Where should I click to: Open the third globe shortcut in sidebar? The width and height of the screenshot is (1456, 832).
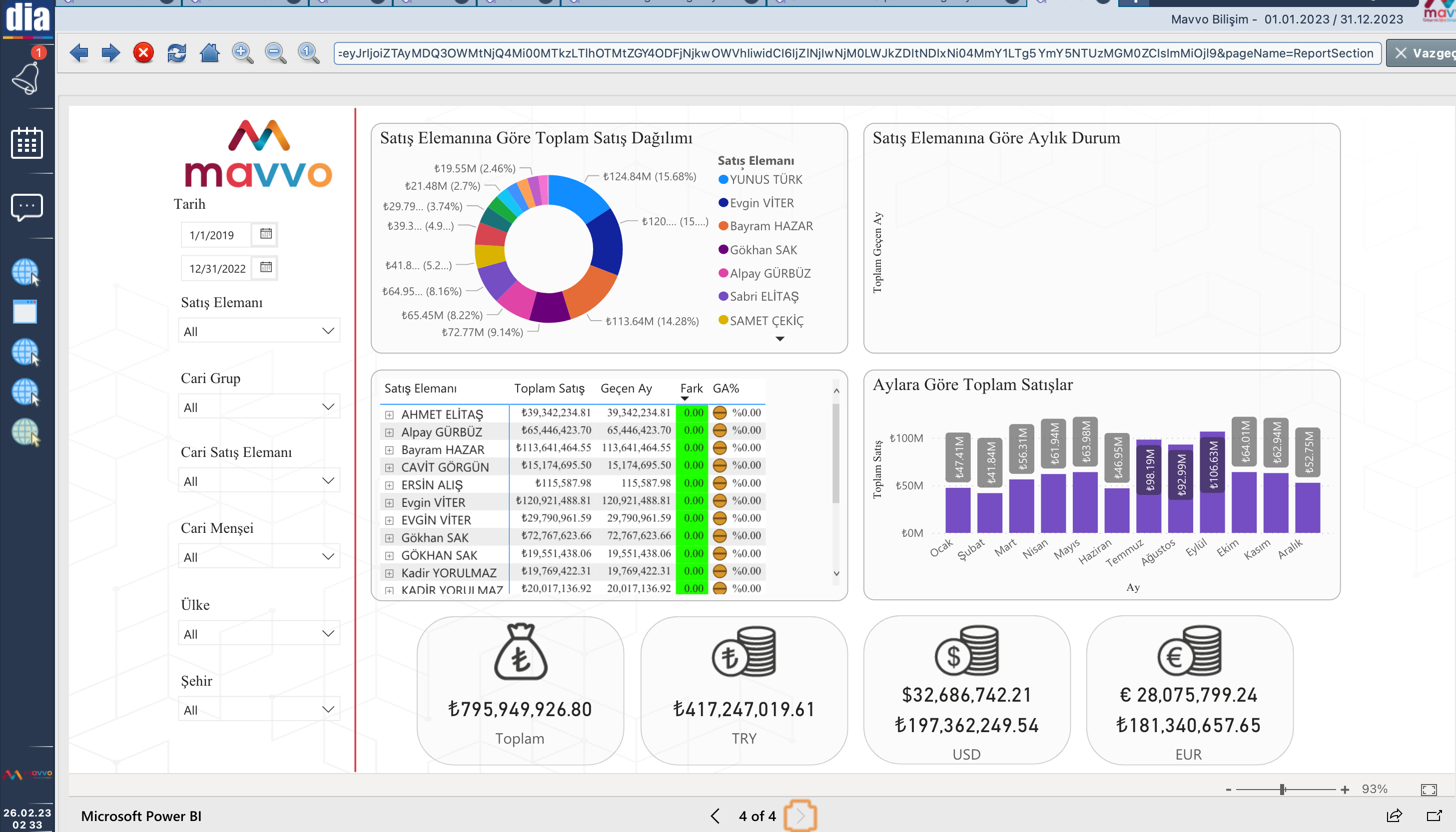click(x=25, y=352)
